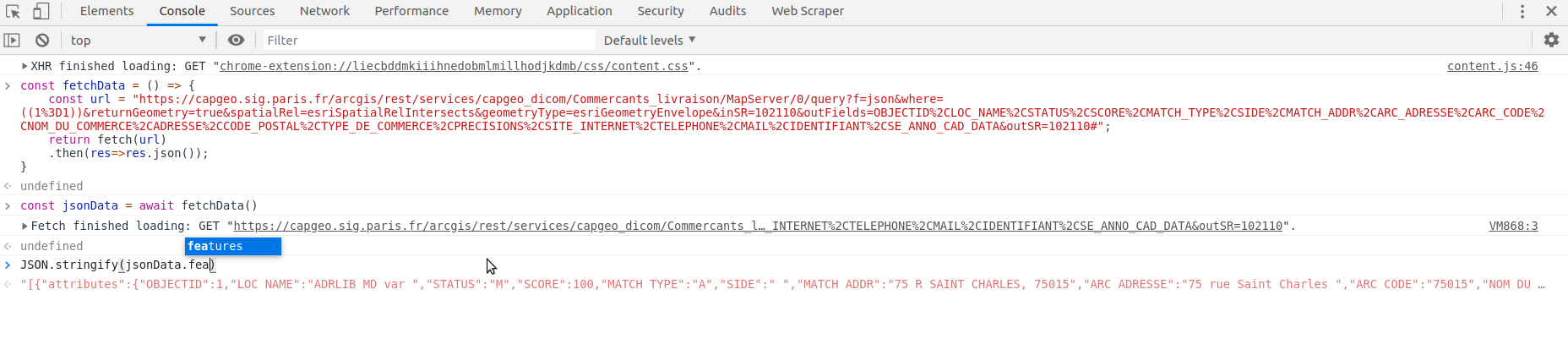Clear the console with the ban icon
Image resolution: width=1568 pixels, height=344 pixels.
[42, 40]
